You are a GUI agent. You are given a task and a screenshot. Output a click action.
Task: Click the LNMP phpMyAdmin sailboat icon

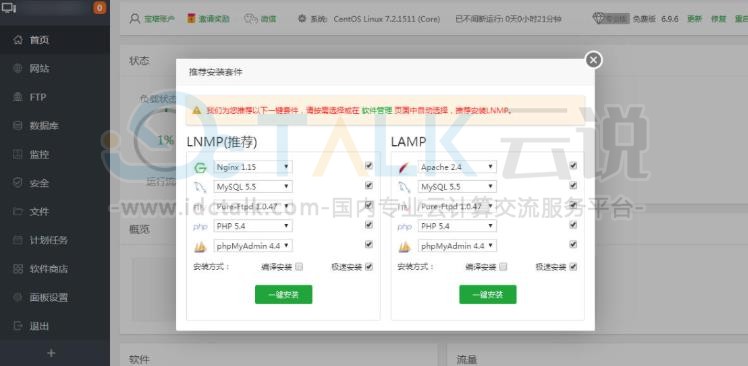(200, 246)
